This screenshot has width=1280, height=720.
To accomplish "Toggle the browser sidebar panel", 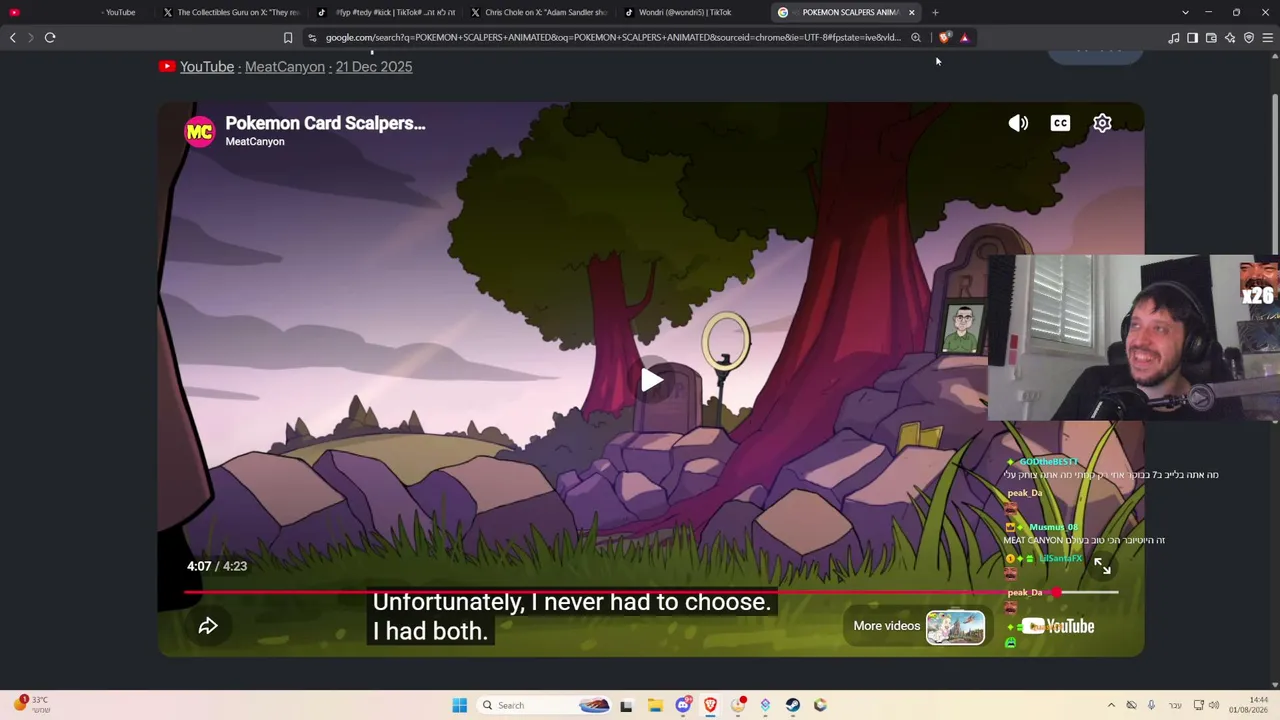I will [x=1192, y=38].
